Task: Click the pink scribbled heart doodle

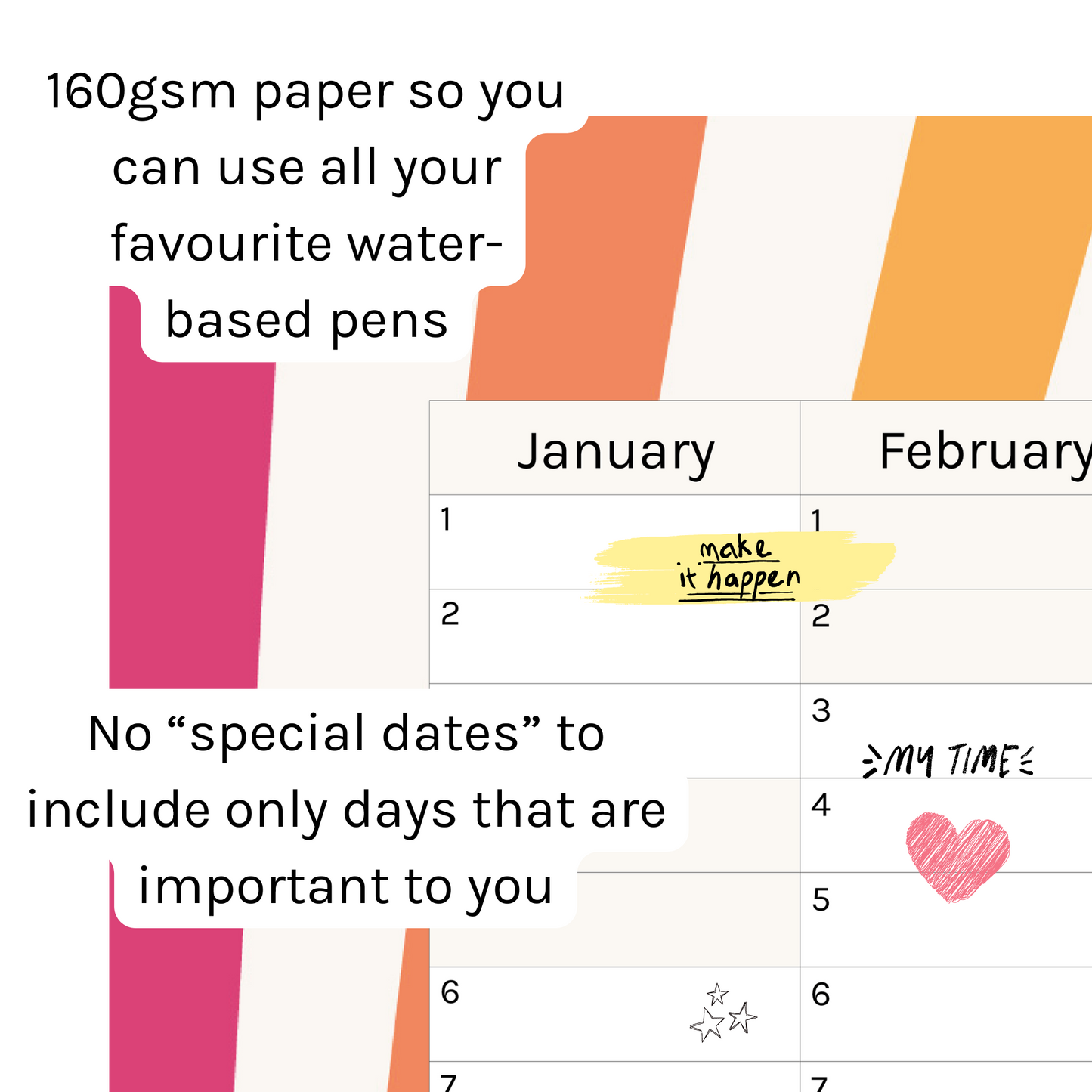Action: [957, 855]
